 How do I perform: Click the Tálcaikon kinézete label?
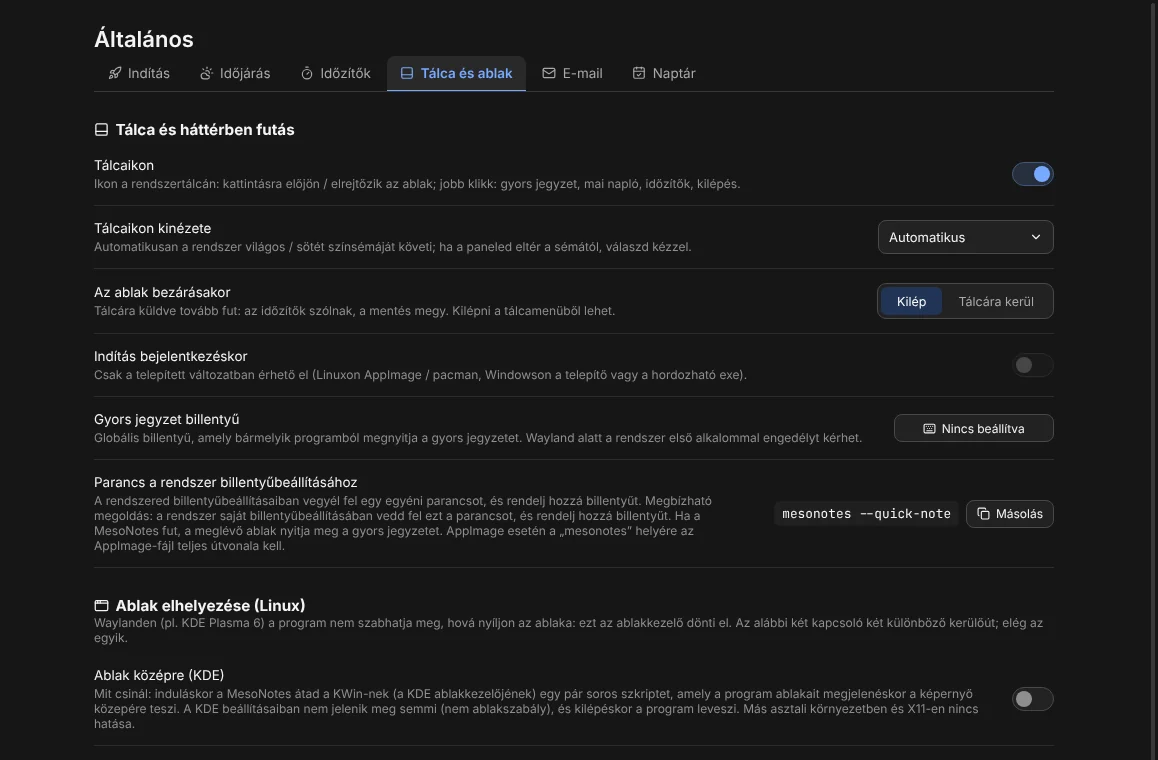152,228
